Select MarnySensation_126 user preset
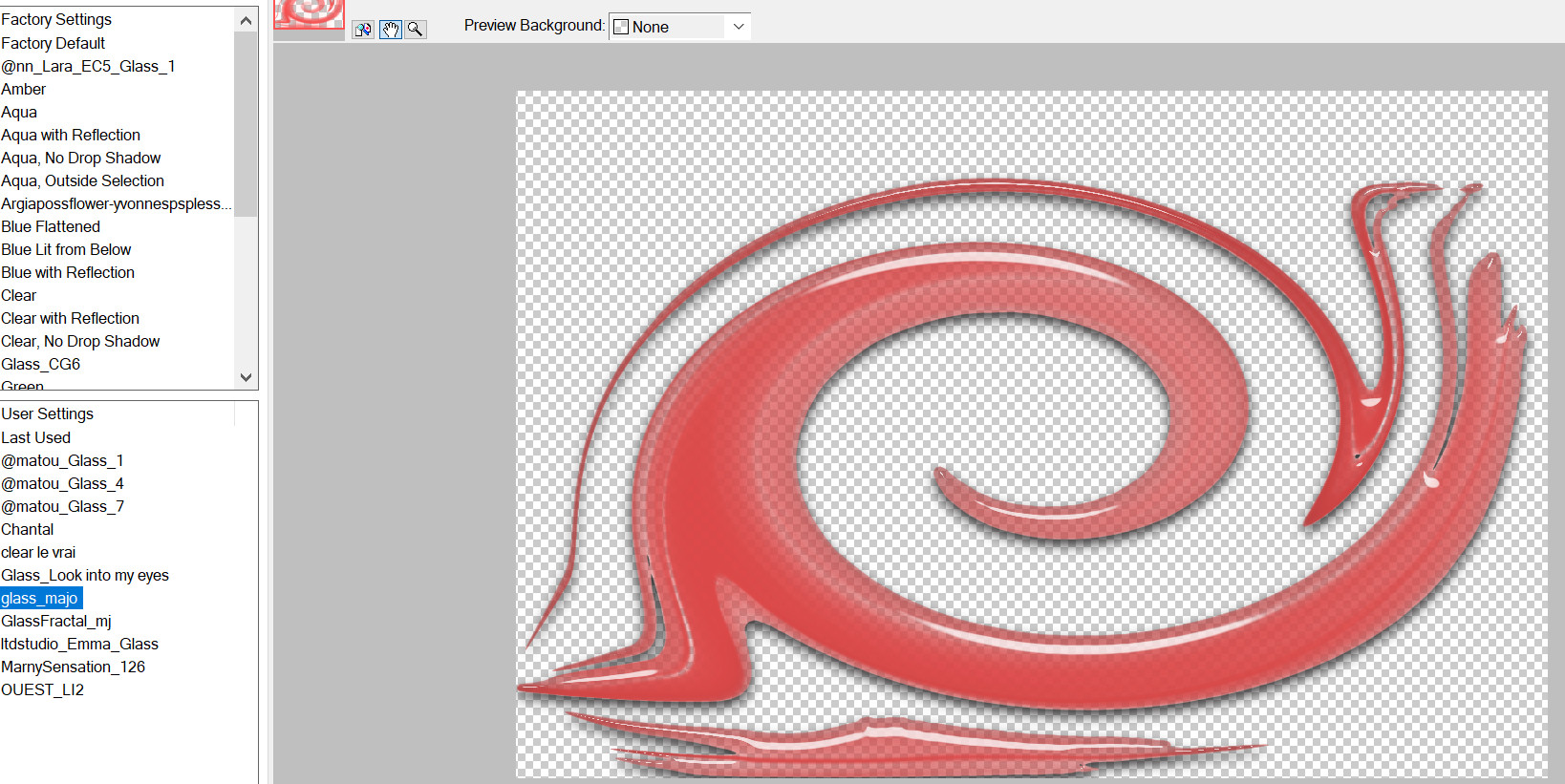The image size is (1565, 784). pyautogui.click(x=74, y=667)
